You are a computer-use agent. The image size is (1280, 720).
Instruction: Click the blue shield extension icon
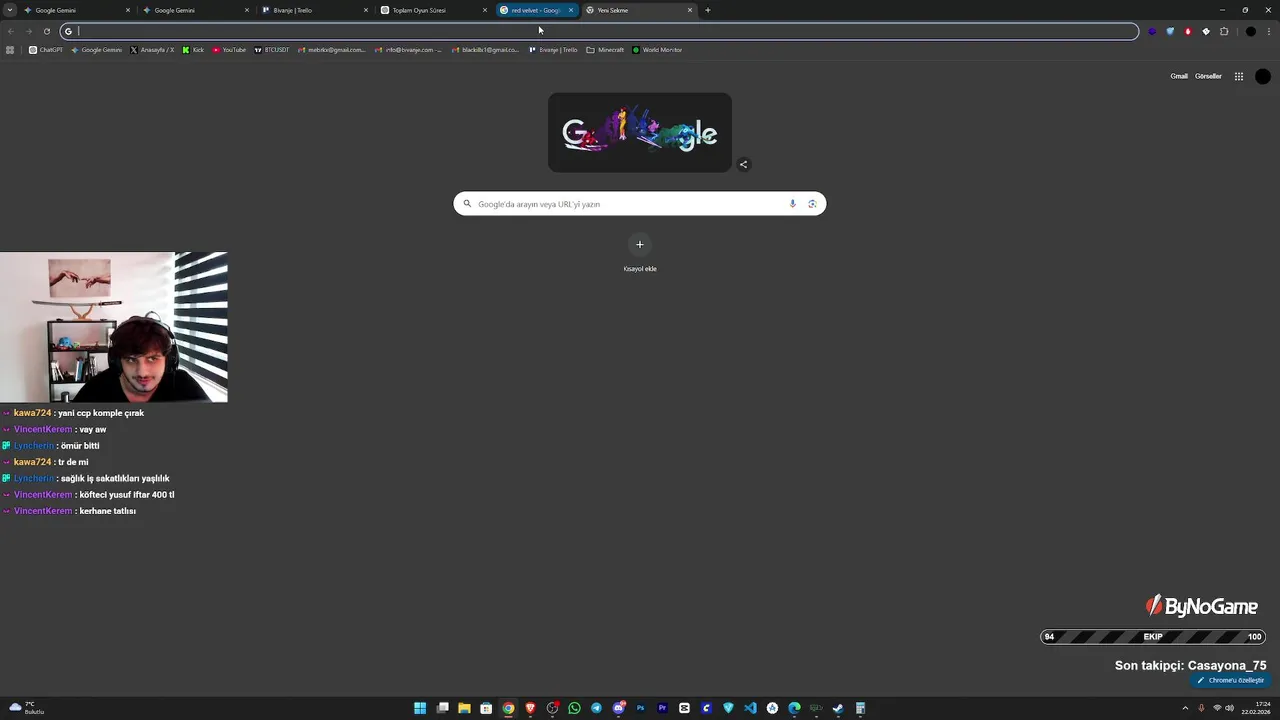1170,31
